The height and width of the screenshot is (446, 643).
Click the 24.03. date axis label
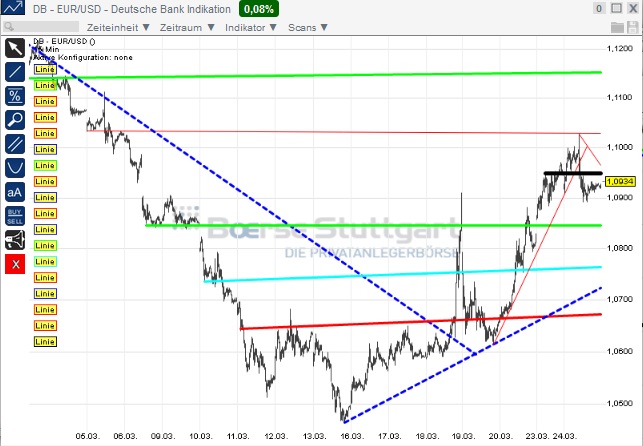564,436
